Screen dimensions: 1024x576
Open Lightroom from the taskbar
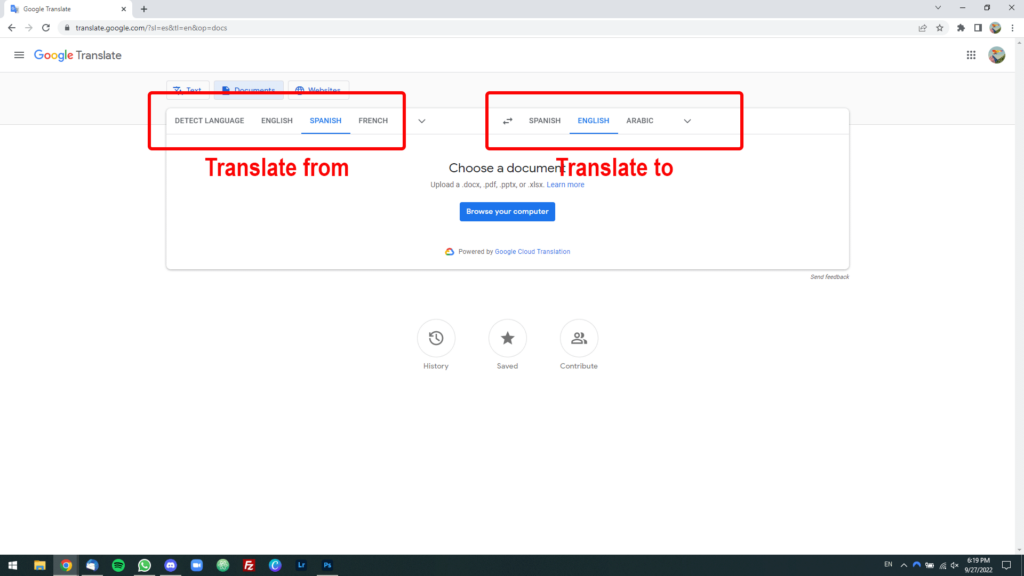point(301,566)
